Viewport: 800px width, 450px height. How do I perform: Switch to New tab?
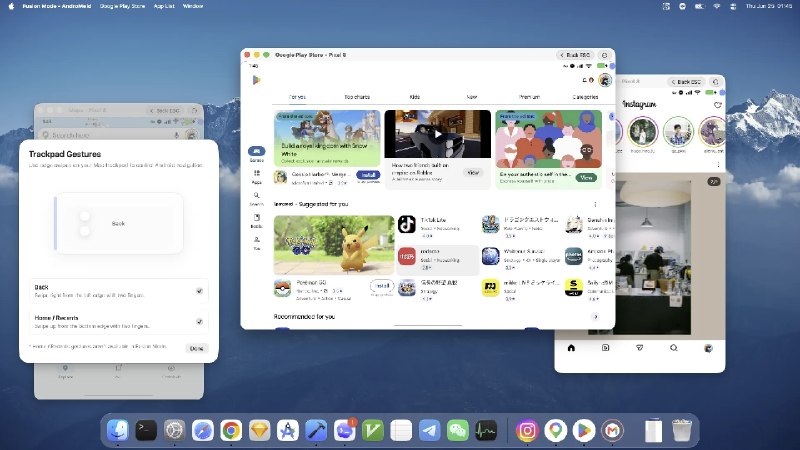coord(472,97)
